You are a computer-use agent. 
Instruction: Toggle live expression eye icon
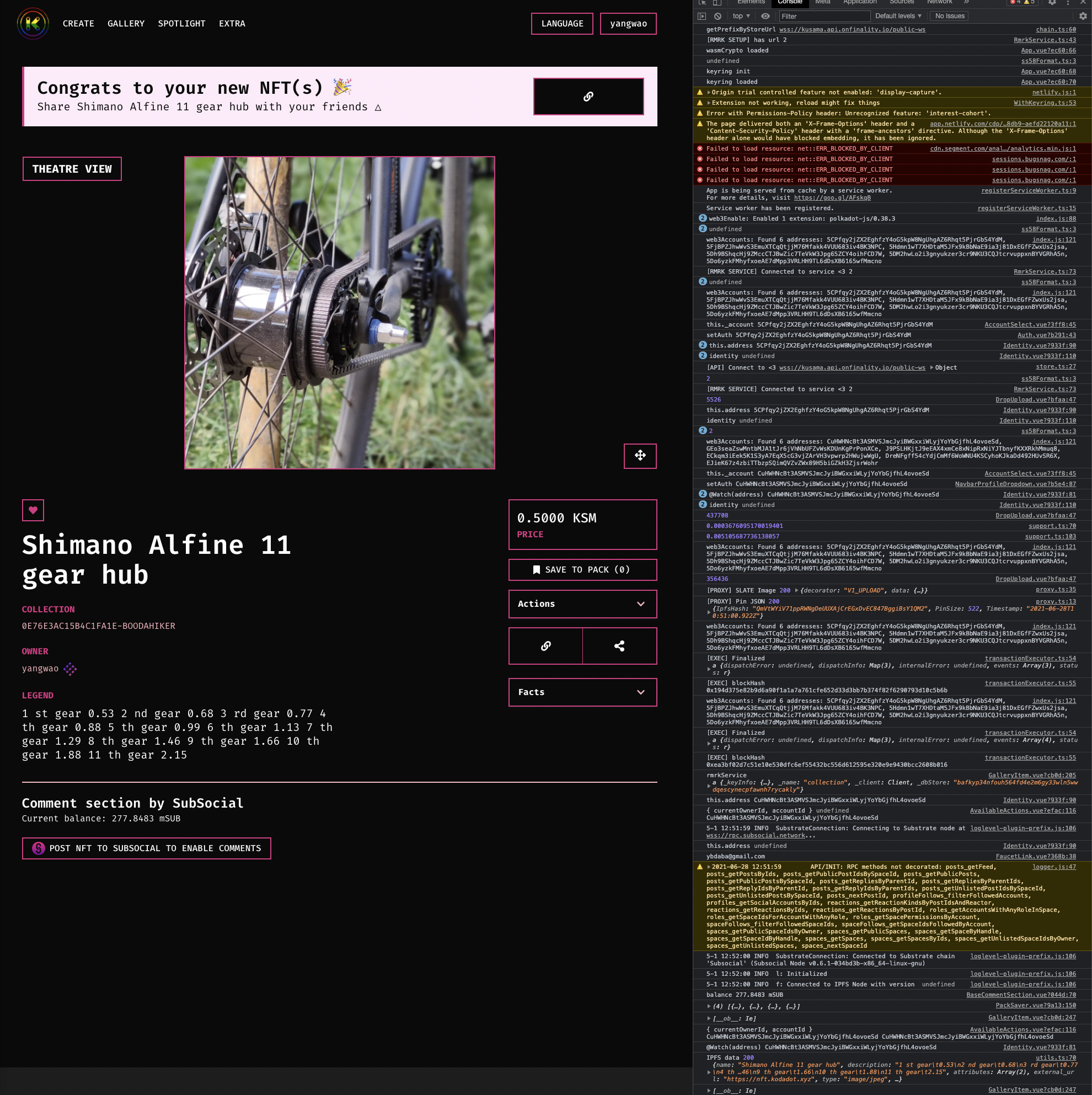(x=765, y=16)
